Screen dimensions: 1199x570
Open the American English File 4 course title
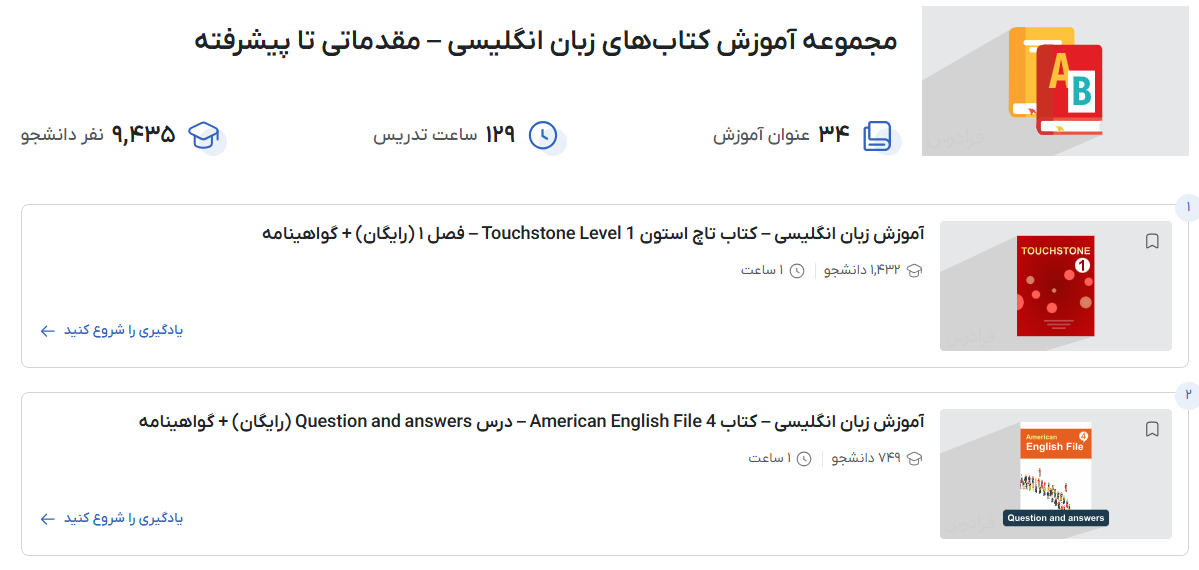531,422
